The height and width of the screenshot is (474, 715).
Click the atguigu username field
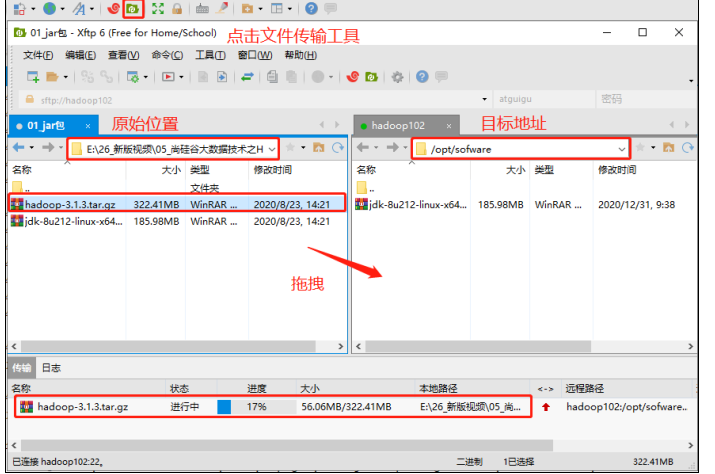544,99
